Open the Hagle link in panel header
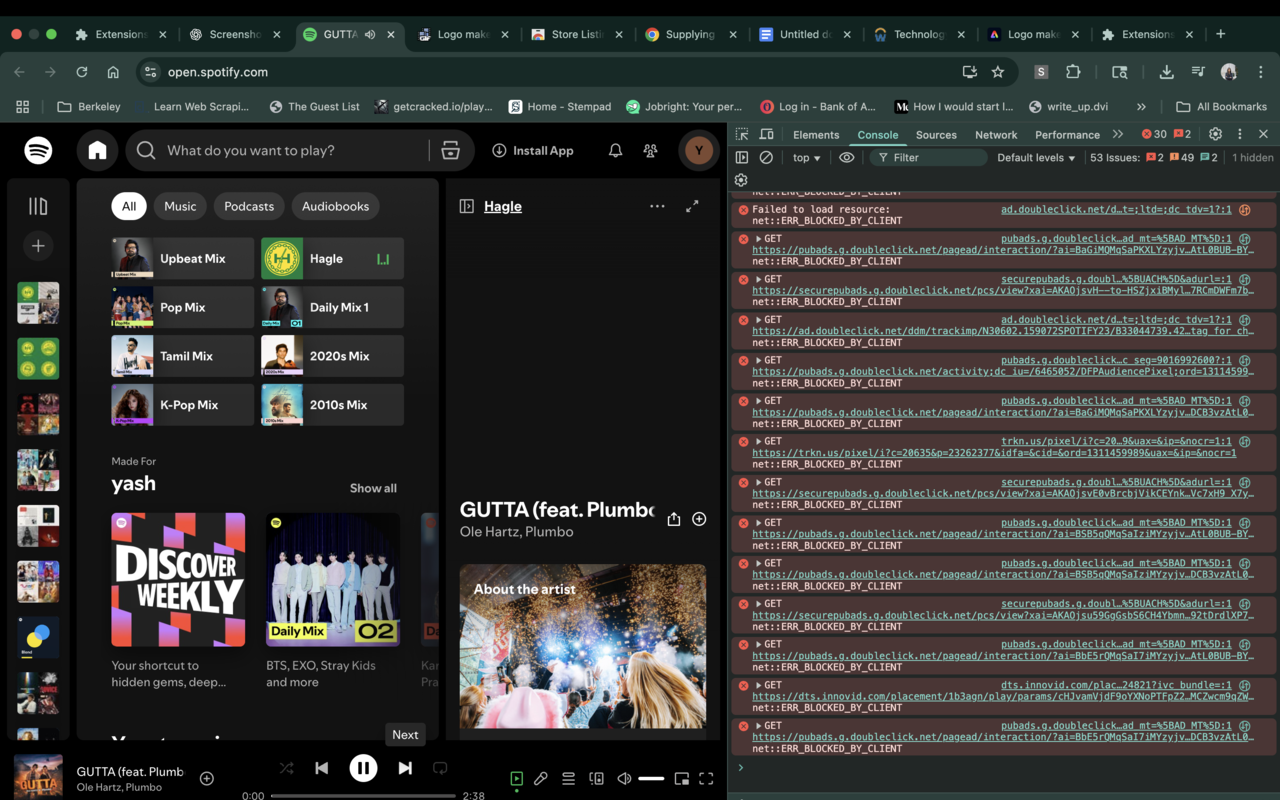This screenshot has width=1280, height=800. 503,206
